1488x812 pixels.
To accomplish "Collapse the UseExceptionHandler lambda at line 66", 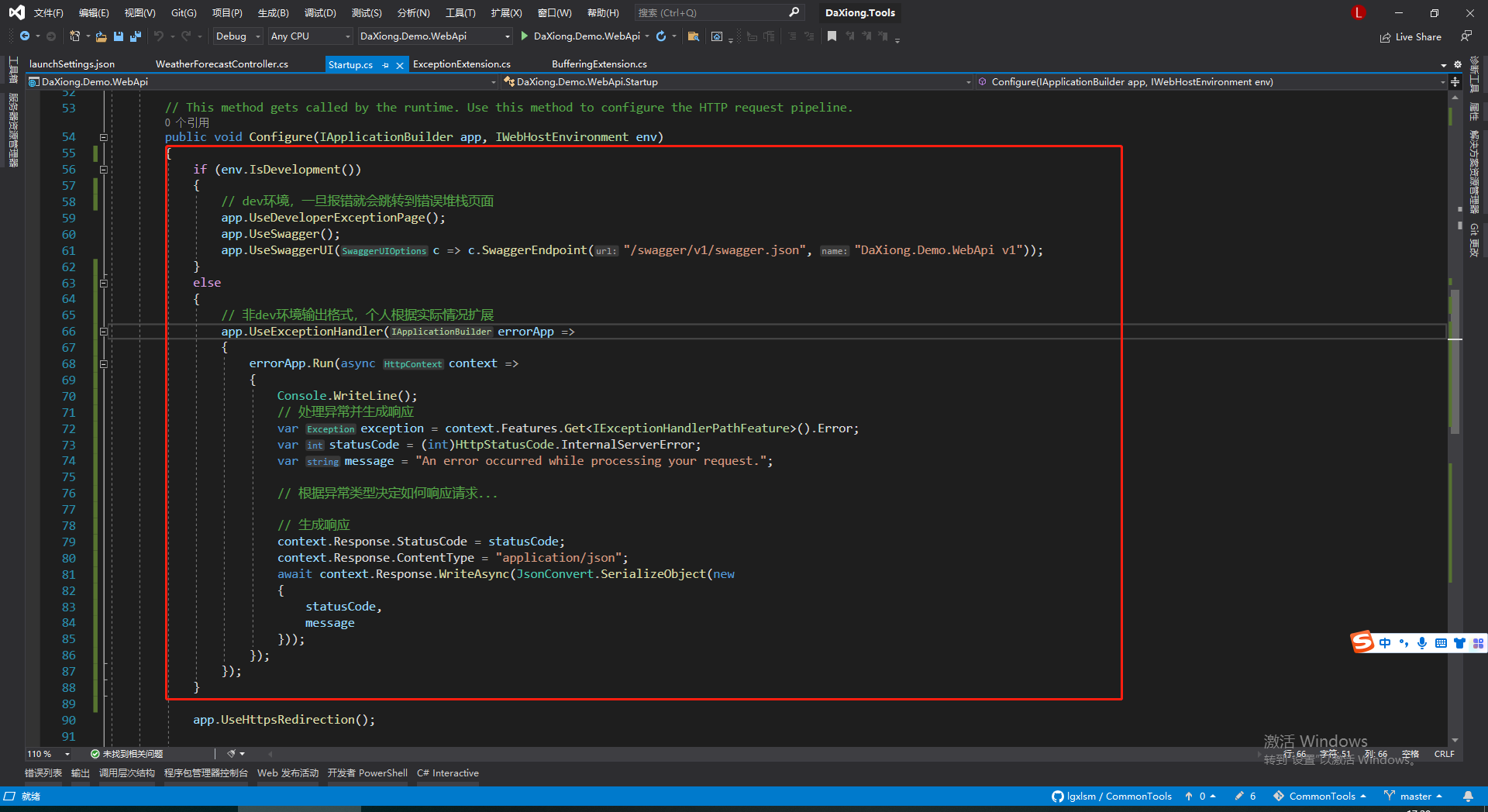I will click(x=103, y=332).
